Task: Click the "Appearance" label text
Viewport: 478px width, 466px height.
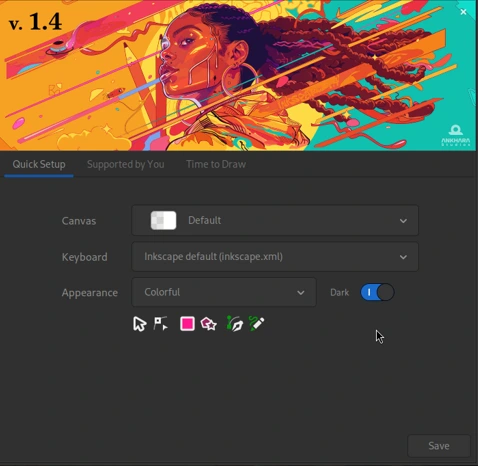Action: (90, 293)
